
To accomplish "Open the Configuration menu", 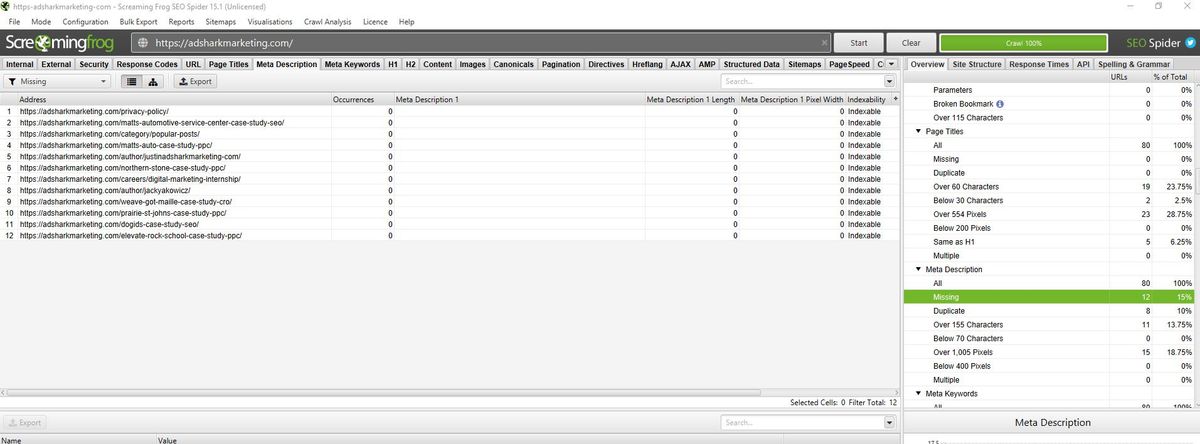I will [x=86, y=21].
